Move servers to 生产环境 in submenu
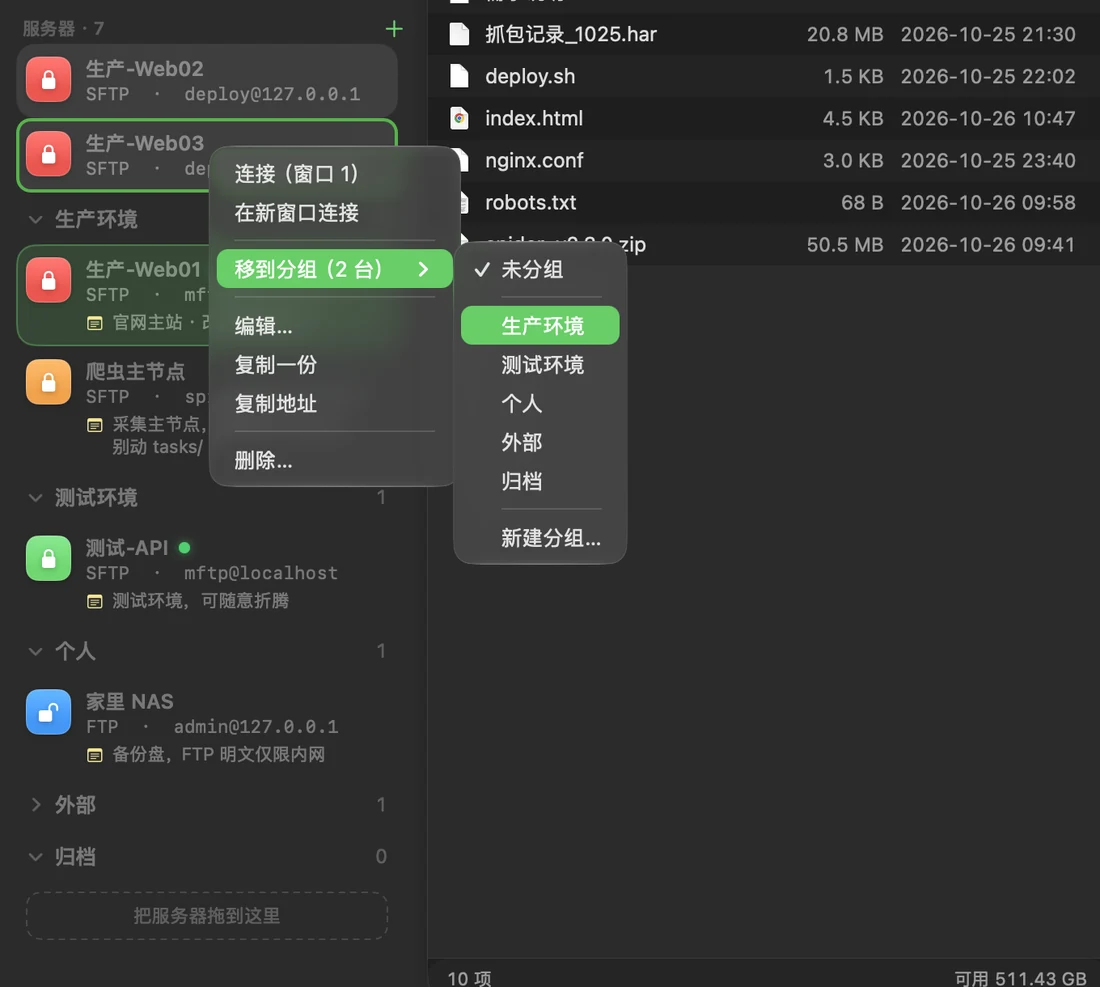This screenshot has width=1100, height=987. click(539, 325)
